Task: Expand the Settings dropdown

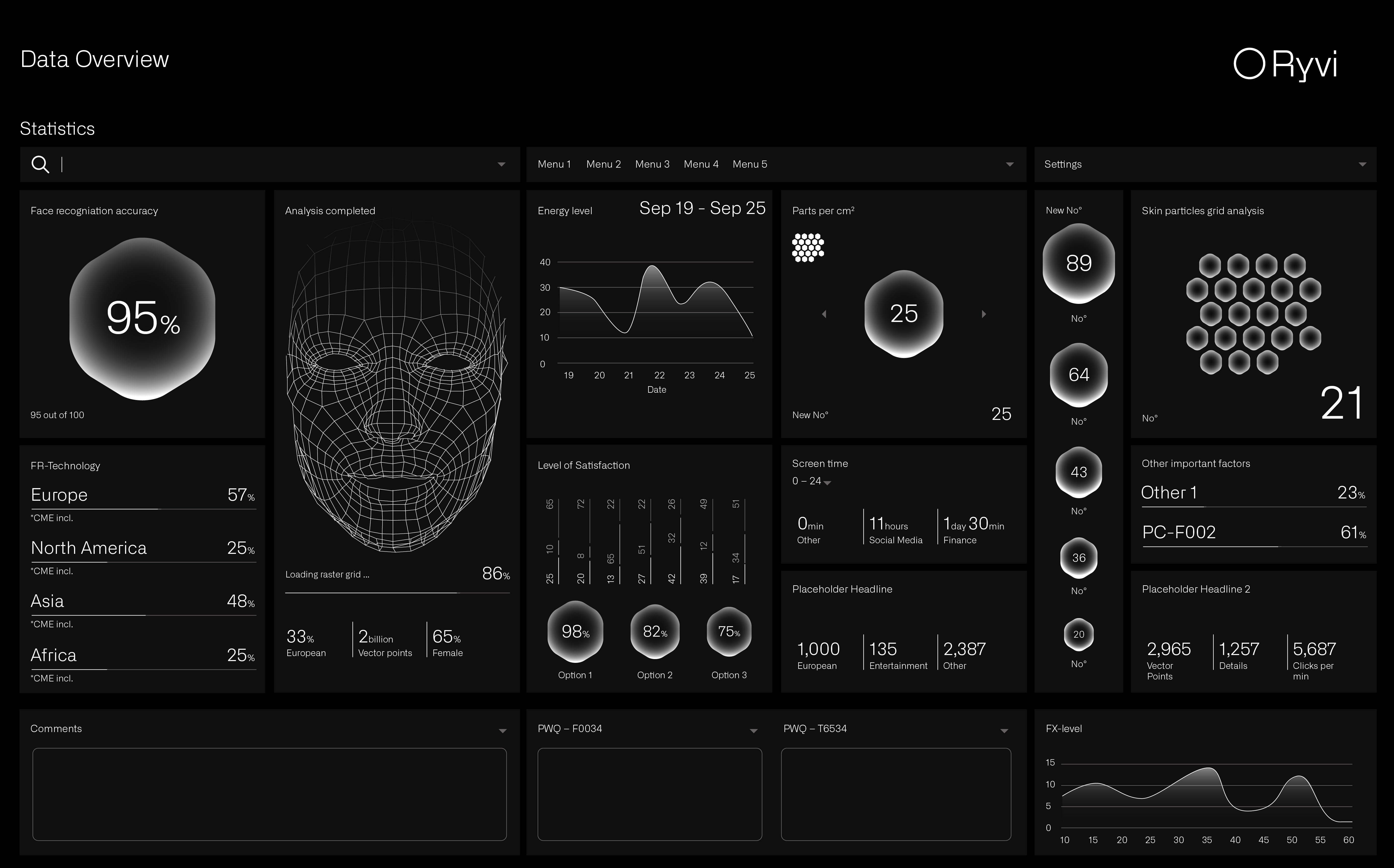Action: click(1363, 164)
